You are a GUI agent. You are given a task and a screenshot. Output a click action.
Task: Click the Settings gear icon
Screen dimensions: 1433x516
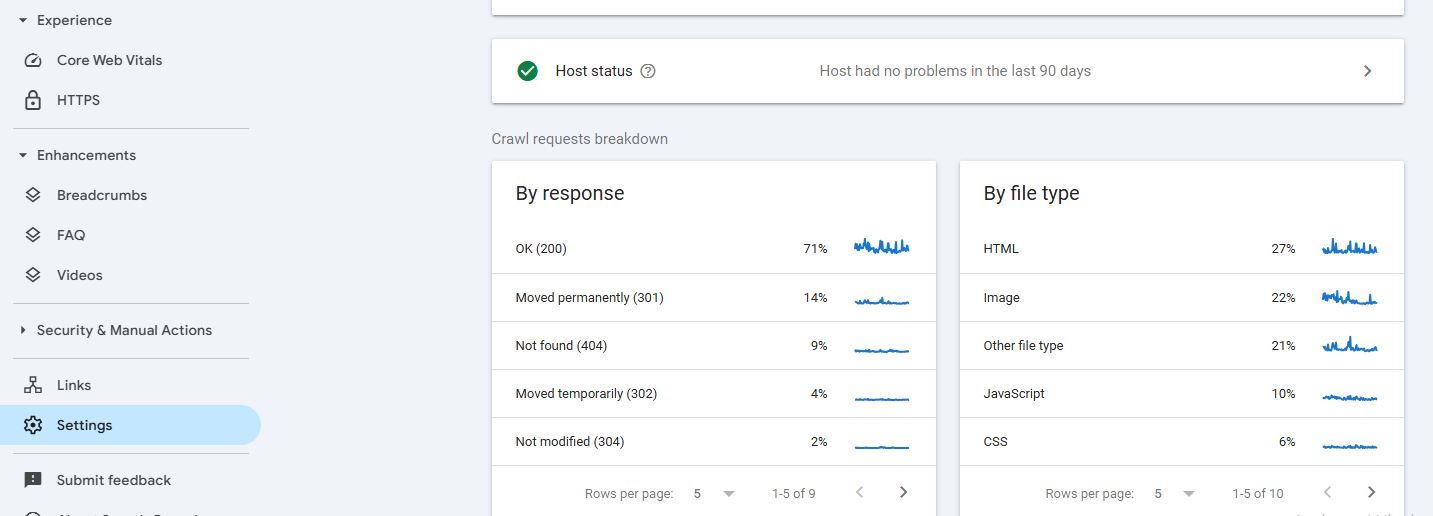tap(33, 425)
